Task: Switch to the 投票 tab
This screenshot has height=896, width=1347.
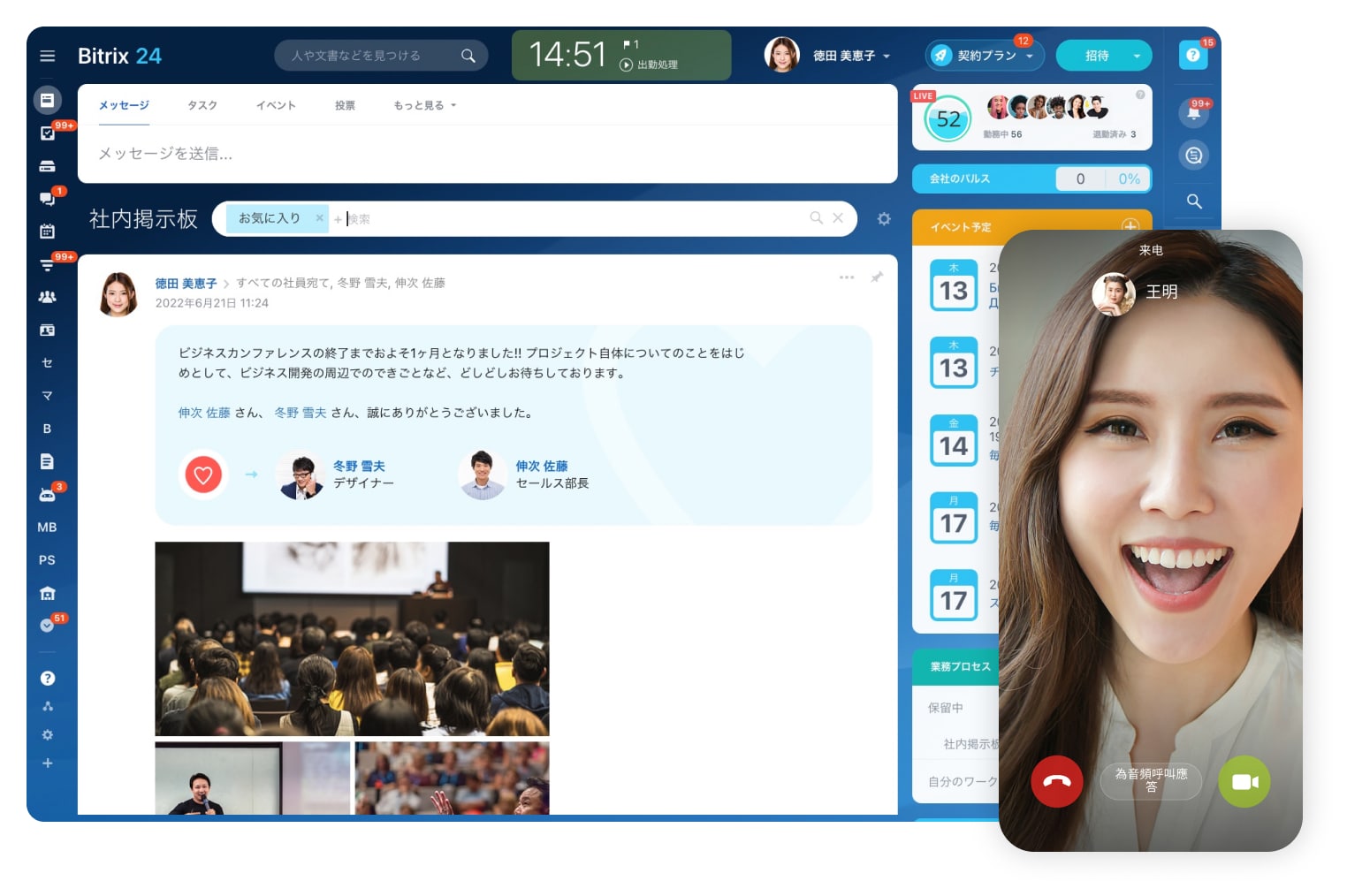Action: 345,105
